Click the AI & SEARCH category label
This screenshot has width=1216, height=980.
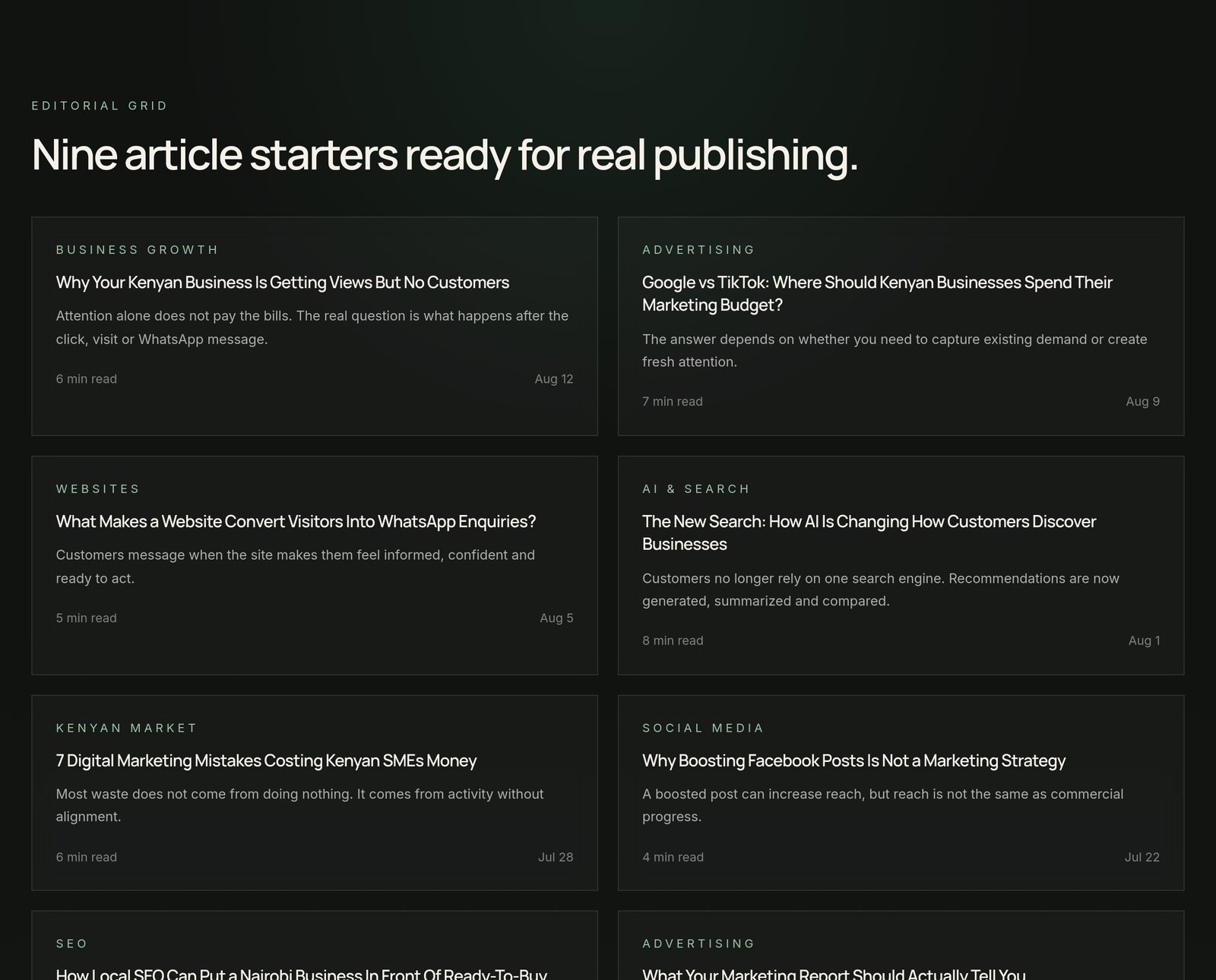[696, 489]
